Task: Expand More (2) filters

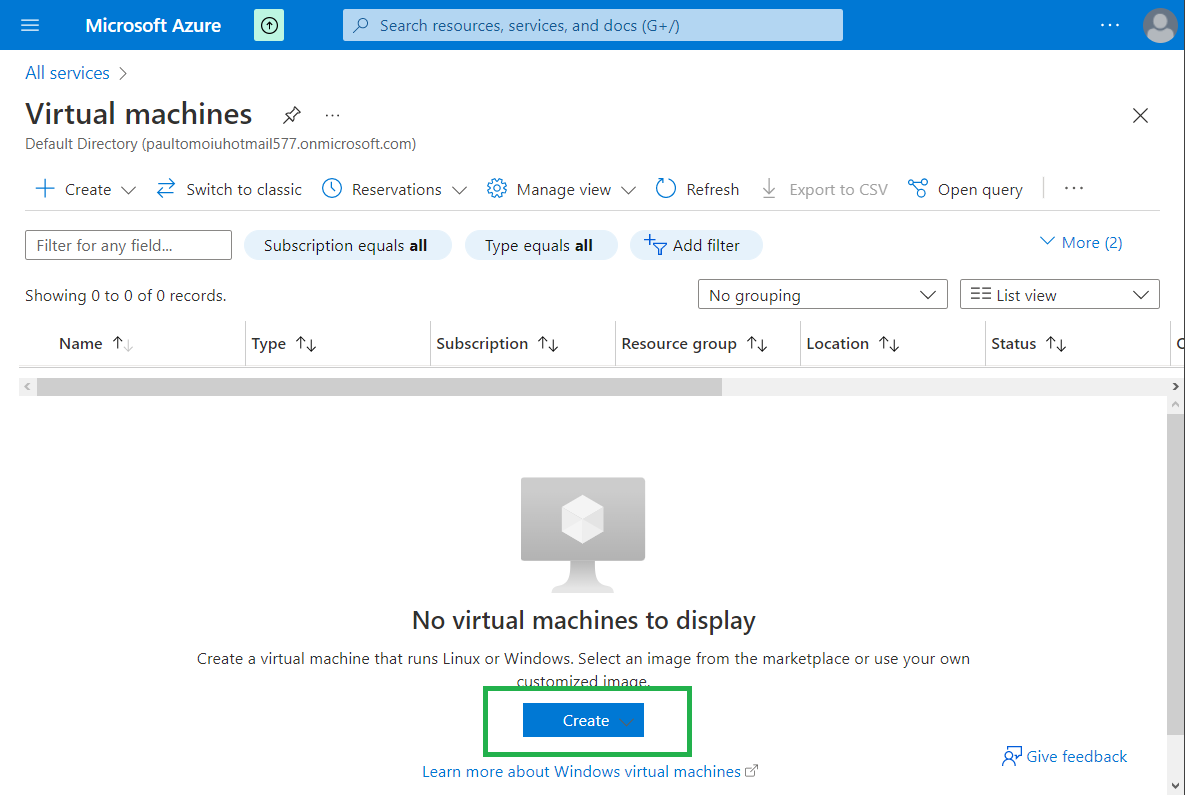Action: [1081, 243]
